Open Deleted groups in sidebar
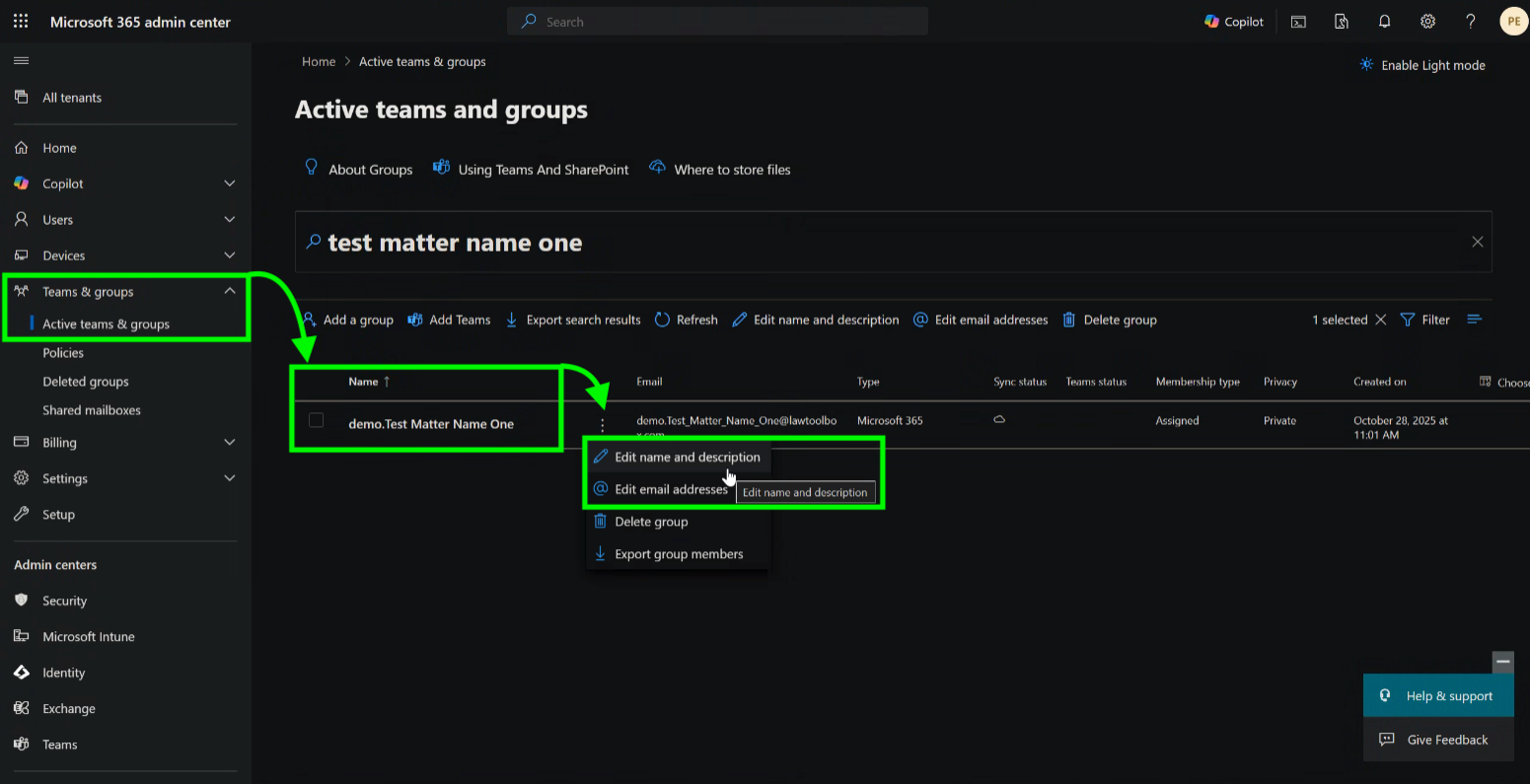Screen dimensions: 1530x784 pos(86,382)
